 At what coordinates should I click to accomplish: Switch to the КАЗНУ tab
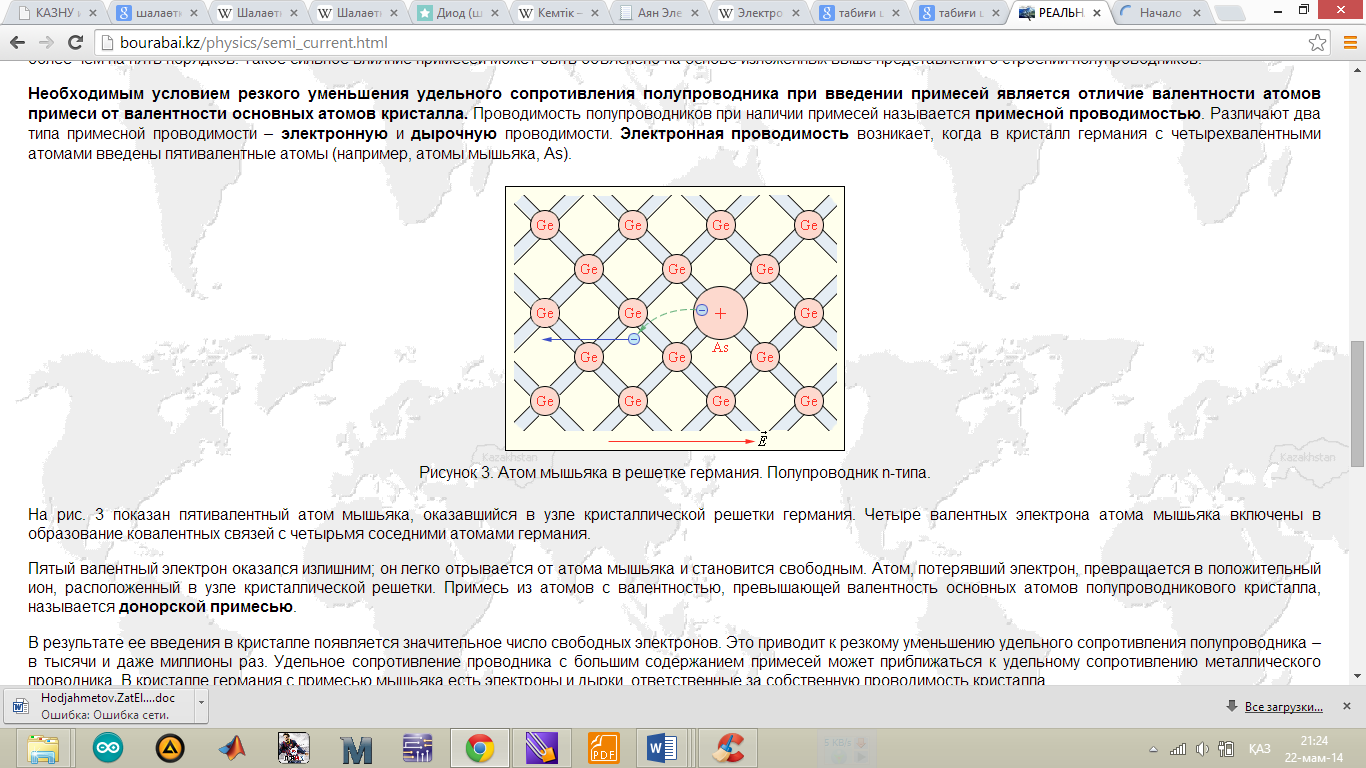[x=55, y=14]
